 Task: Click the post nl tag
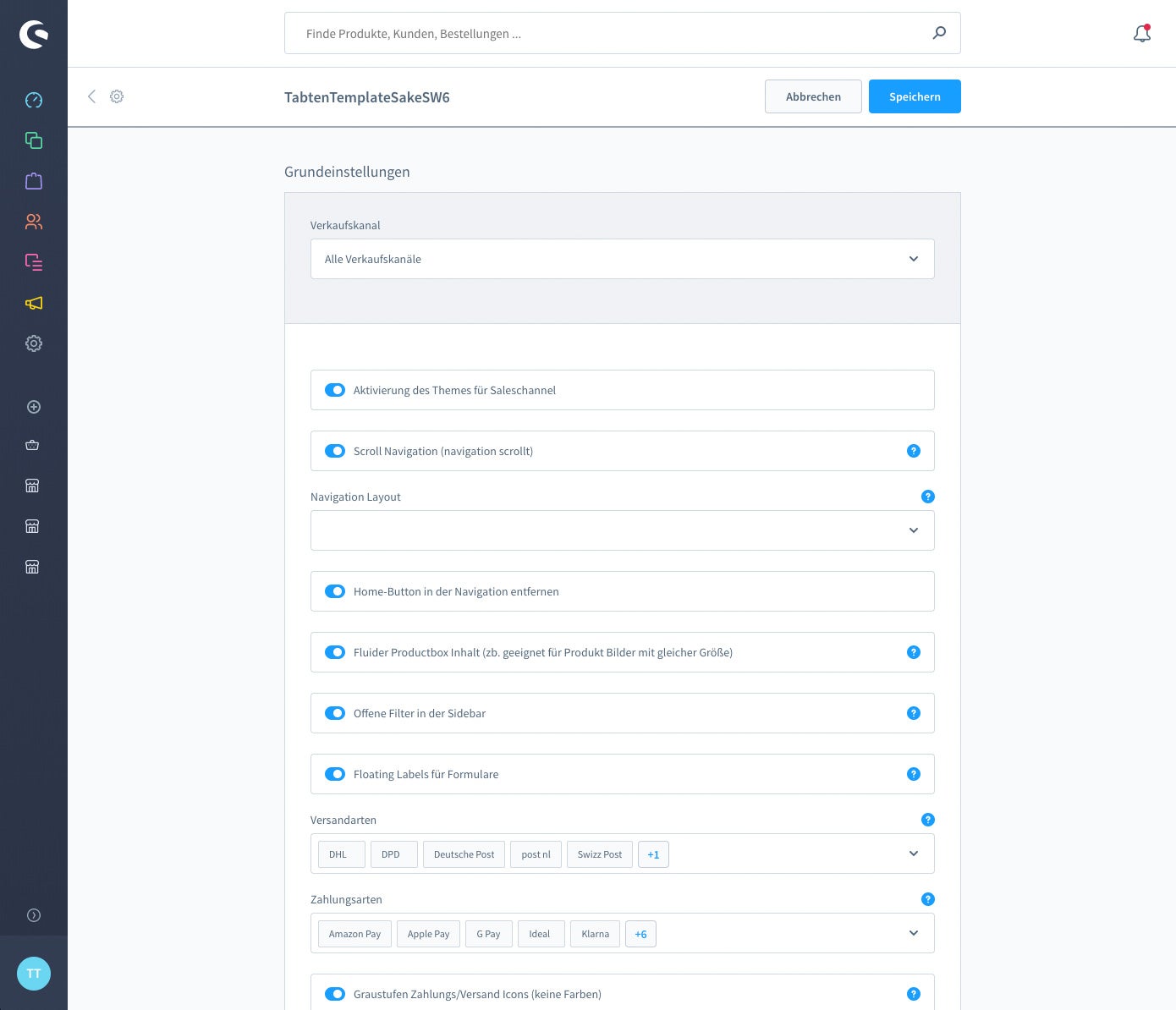536,854
